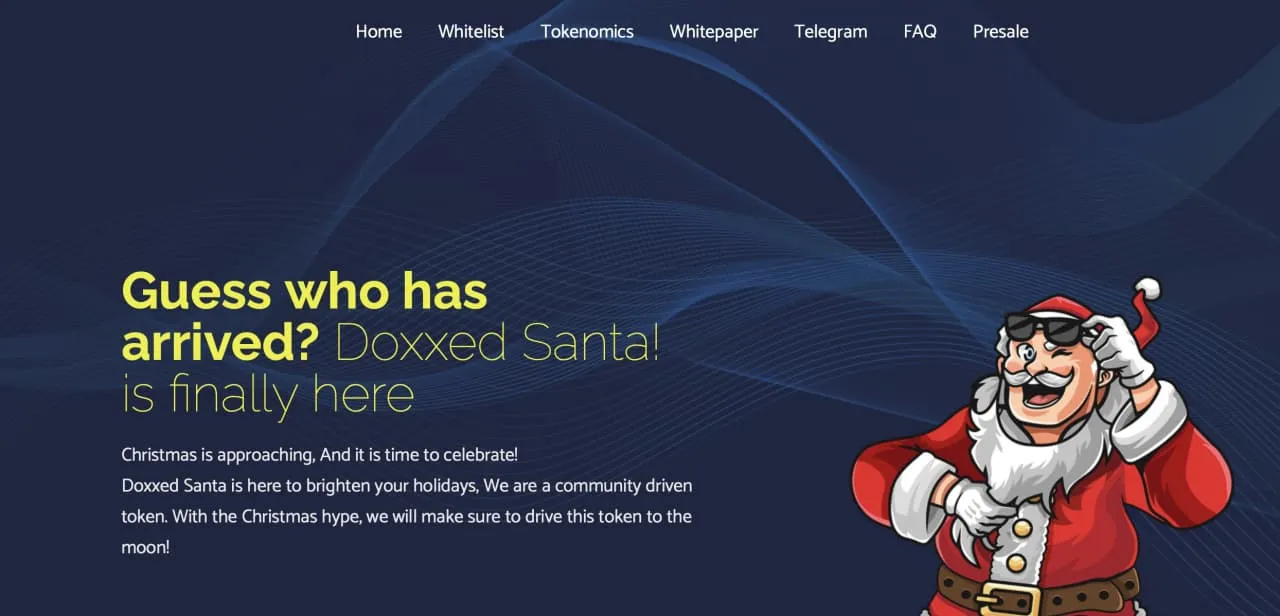The height and width of the screenshot is (616, 1280).
Task: Select FAQ in the top menu
Action: click(x=920, y=31)
